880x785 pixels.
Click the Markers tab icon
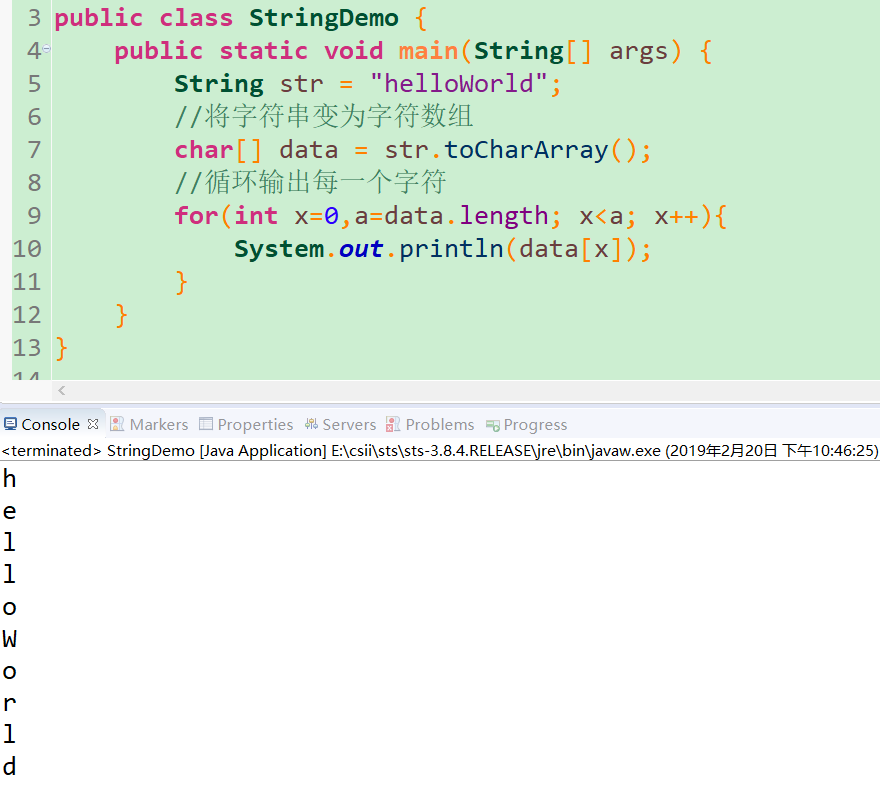[117, 424]
